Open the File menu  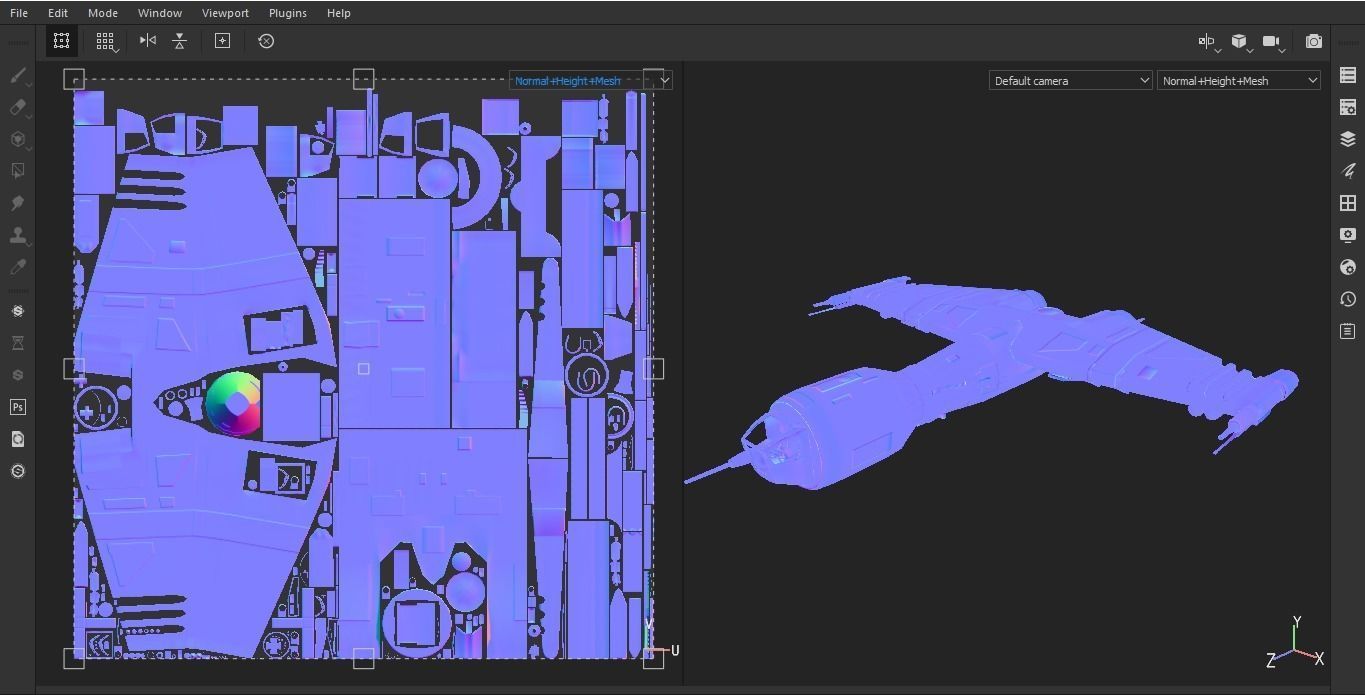pyautogui.click(x=19, y=13)
